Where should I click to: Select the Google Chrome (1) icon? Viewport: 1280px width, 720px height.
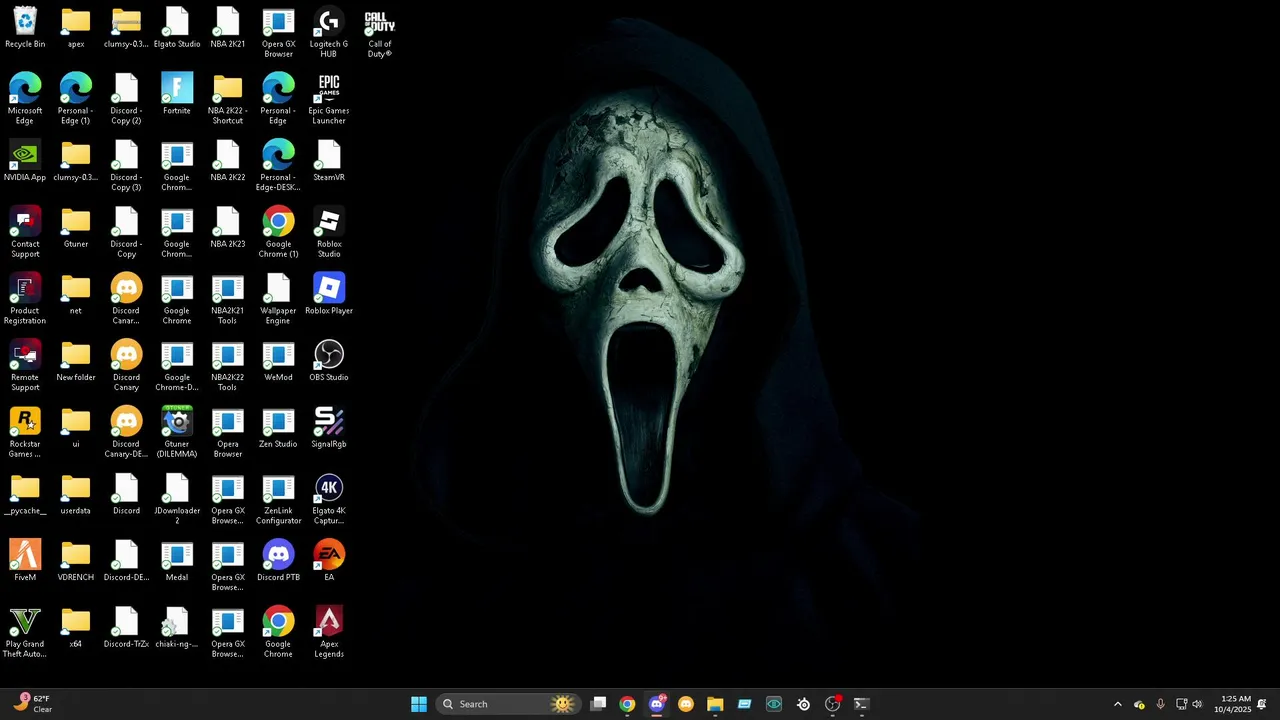pyautogui.click(x=278, y=232)
